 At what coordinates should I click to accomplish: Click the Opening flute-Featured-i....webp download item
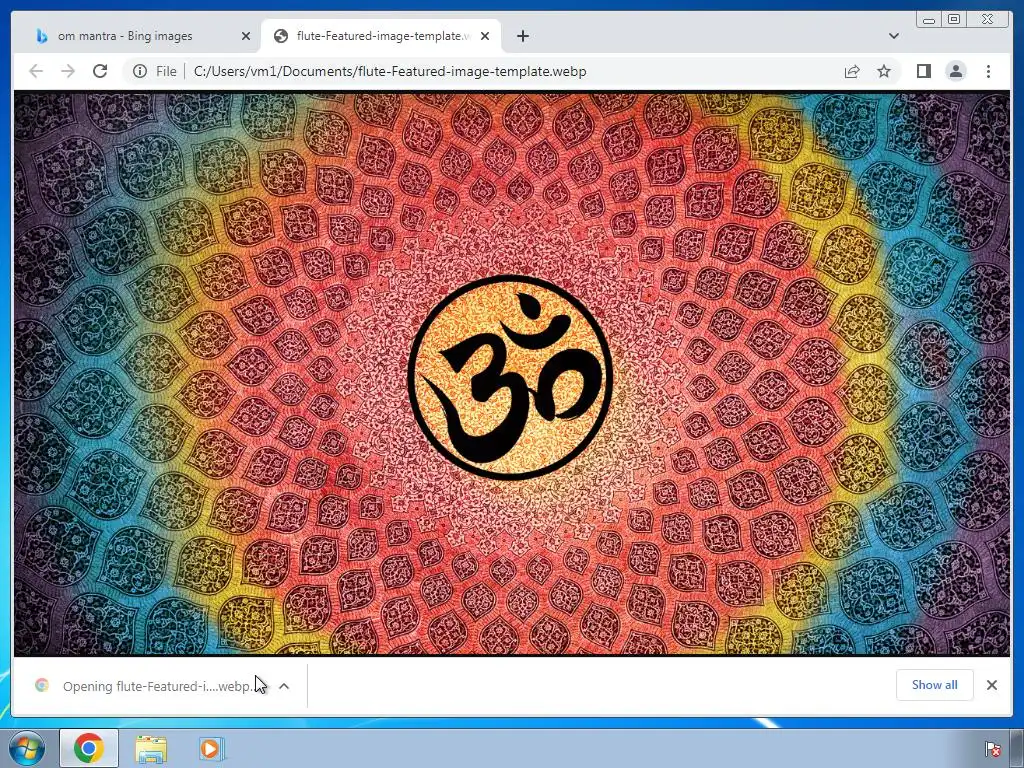tap(157, 686)
